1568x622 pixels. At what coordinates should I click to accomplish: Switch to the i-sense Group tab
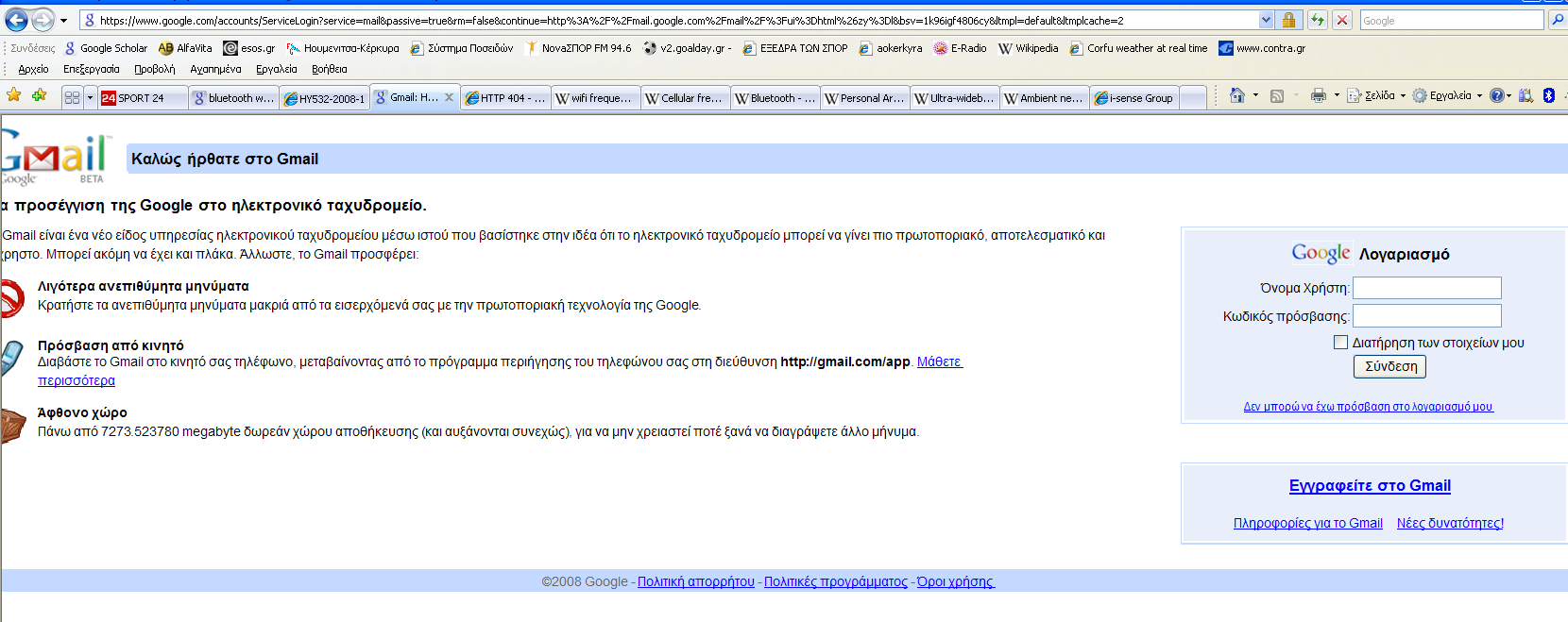(1134, 98)
